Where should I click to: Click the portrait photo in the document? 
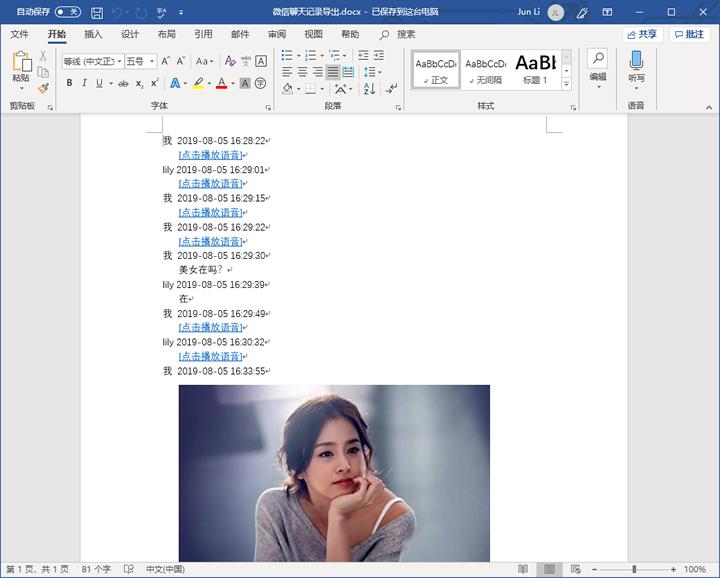334,472
